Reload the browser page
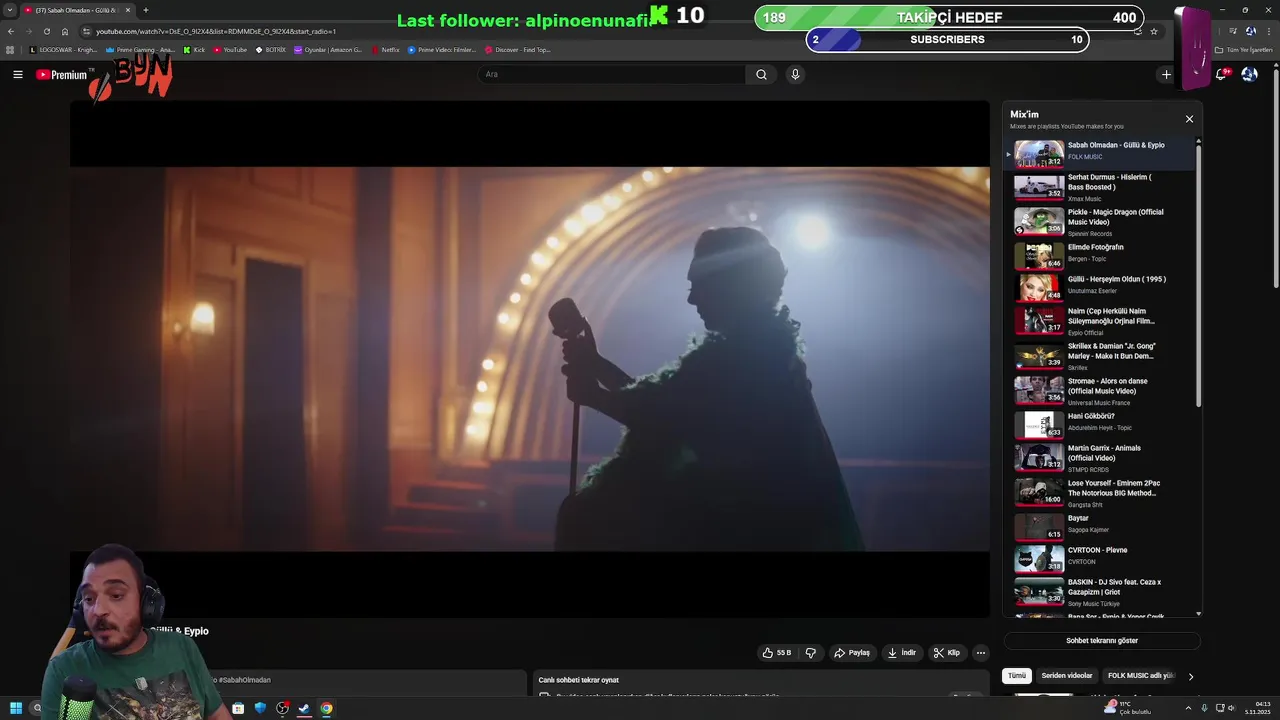This screenshot has height=720, width=1280. [46, 31]
